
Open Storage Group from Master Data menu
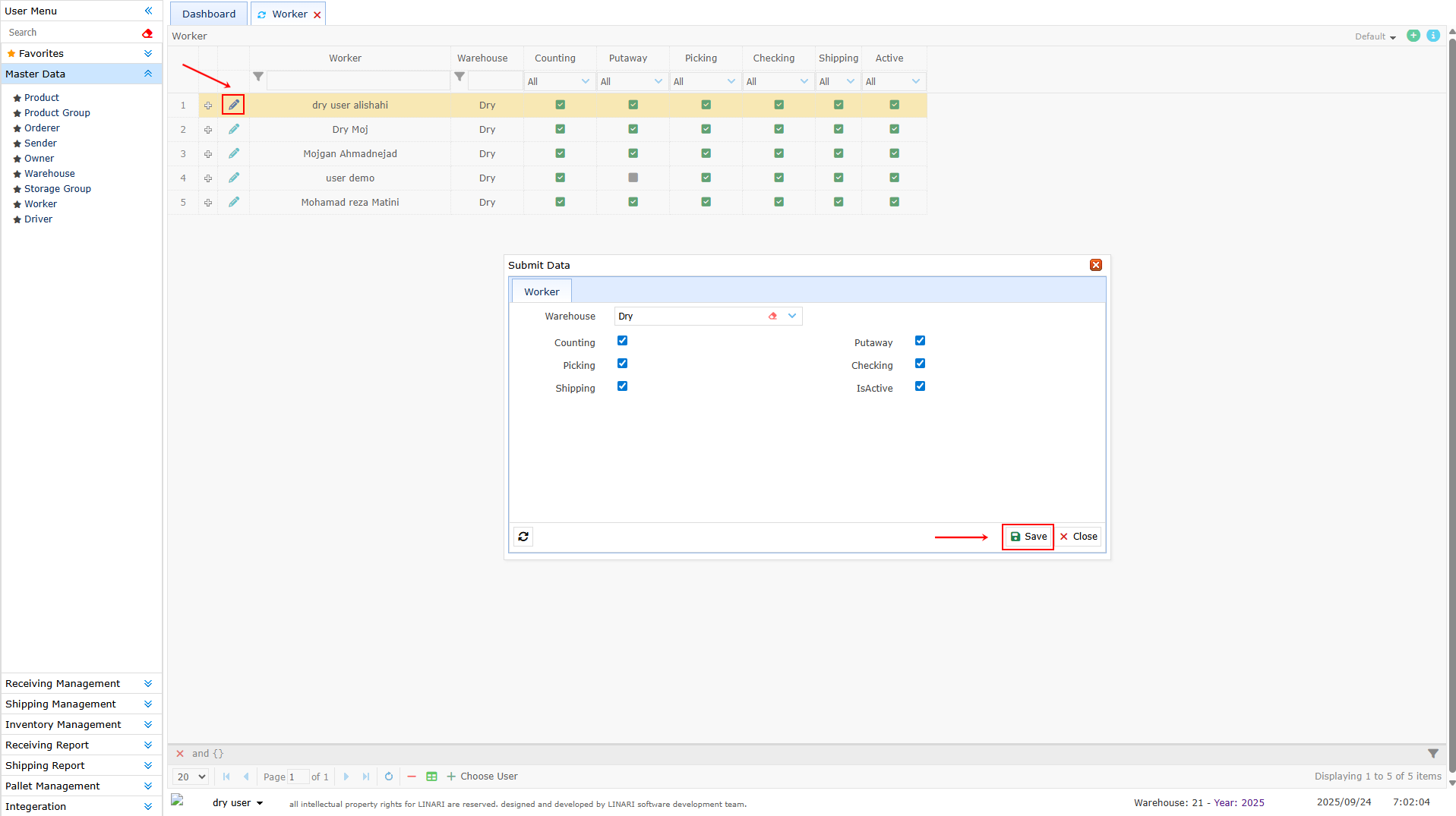tap(57, 189)
